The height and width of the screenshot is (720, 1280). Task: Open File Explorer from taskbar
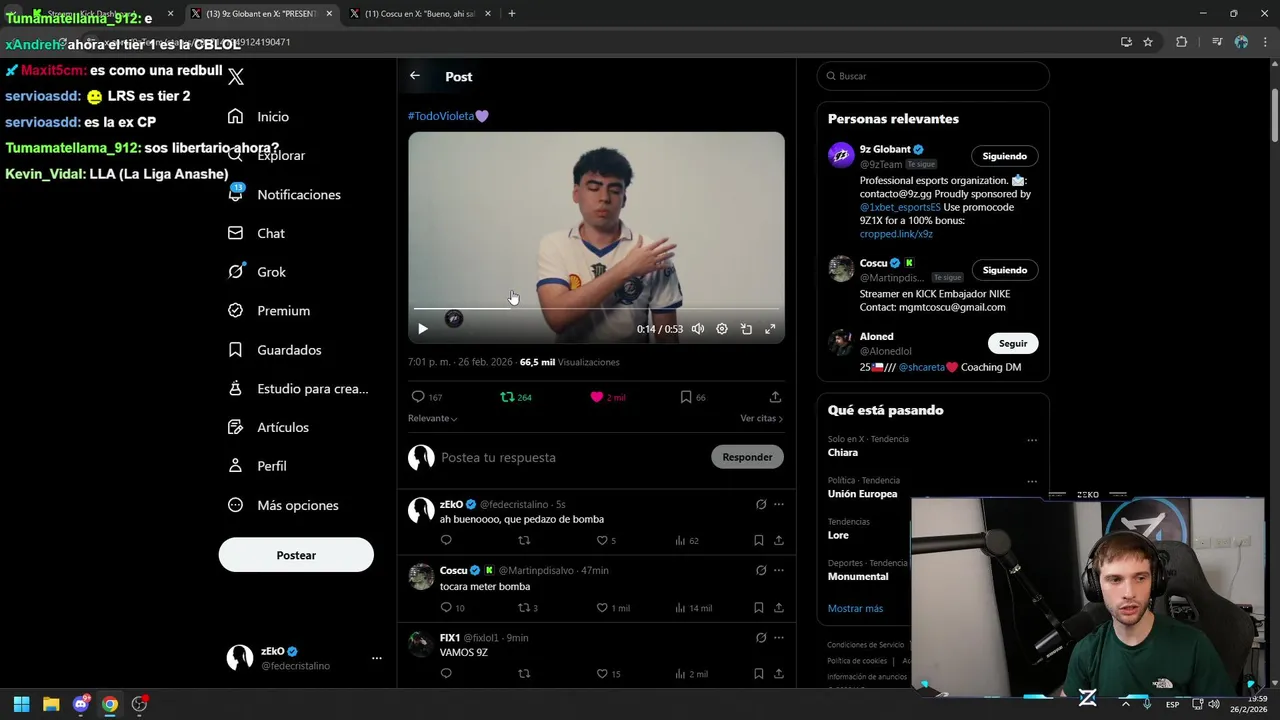tap(51, 704)
